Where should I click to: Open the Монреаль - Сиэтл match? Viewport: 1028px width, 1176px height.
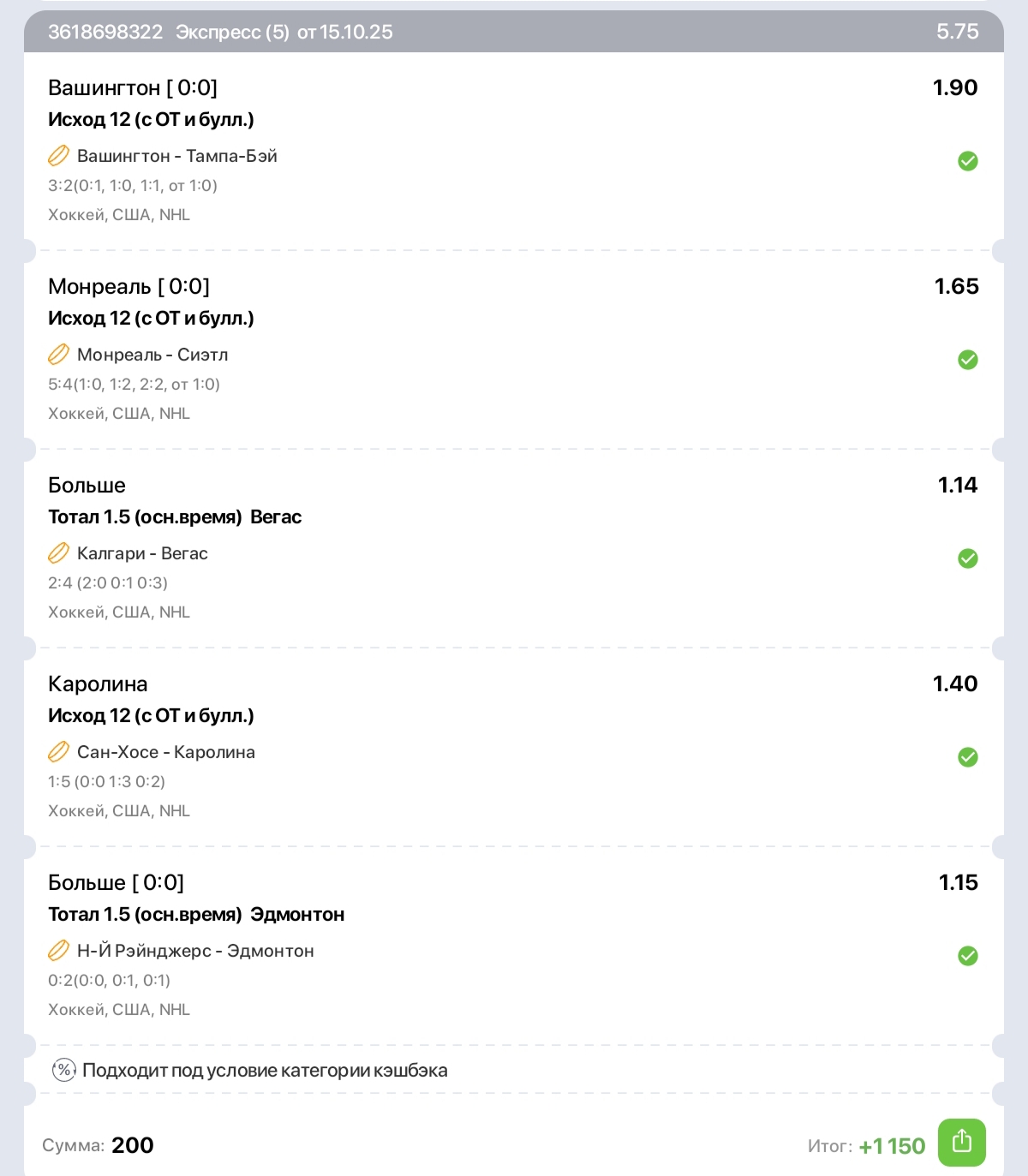(x=152, y=355)
